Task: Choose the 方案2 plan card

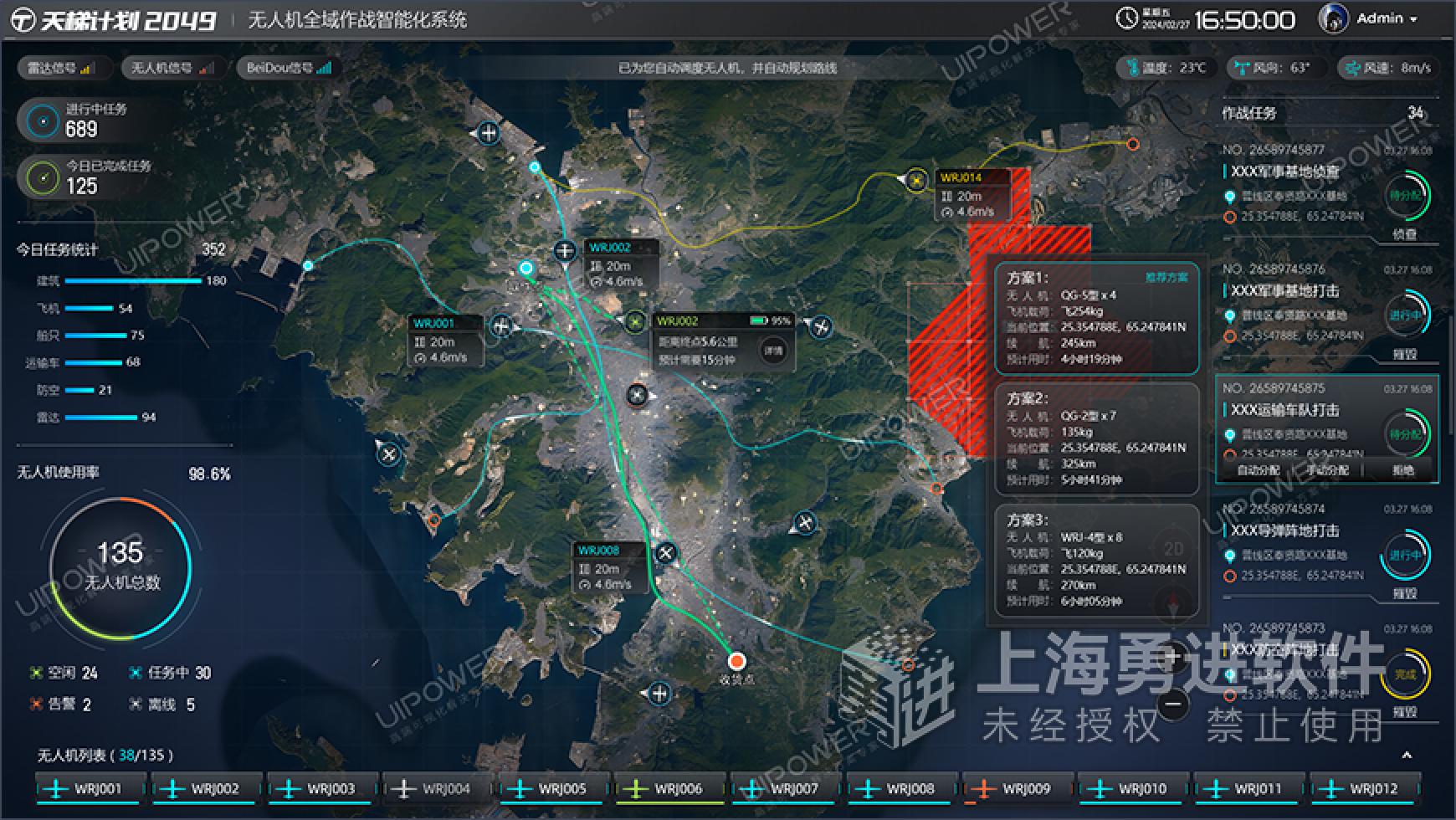Action: (1097, 439)
